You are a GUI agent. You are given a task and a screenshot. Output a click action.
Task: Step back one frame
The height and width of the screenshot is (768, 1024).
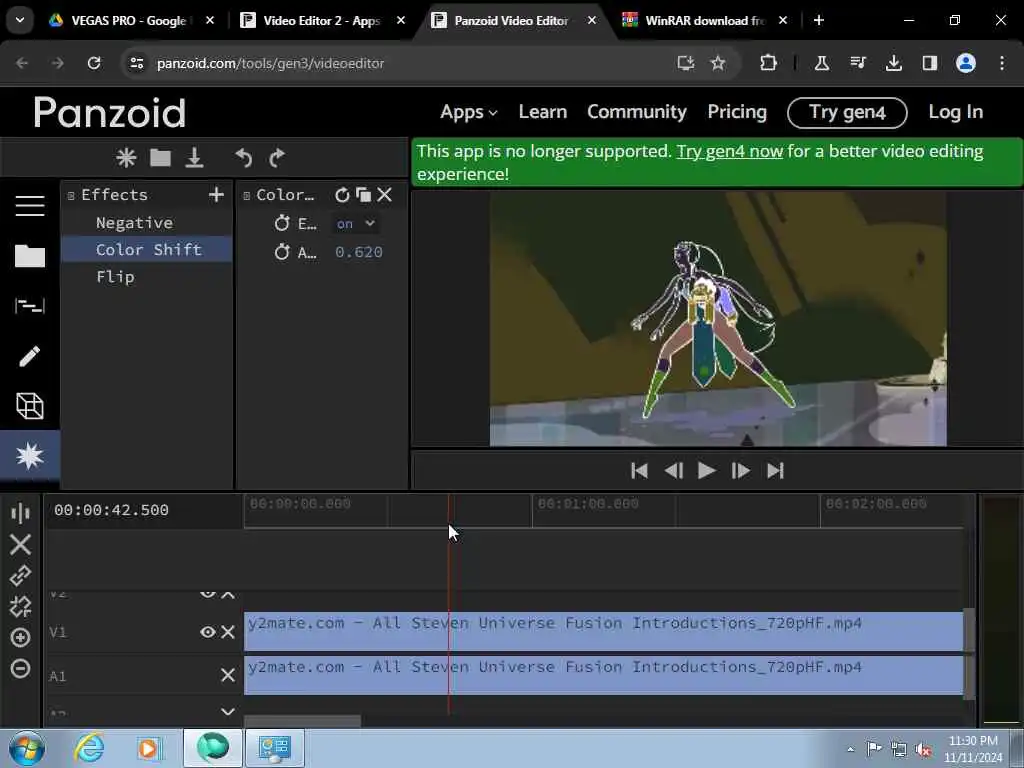pos(673,471)
